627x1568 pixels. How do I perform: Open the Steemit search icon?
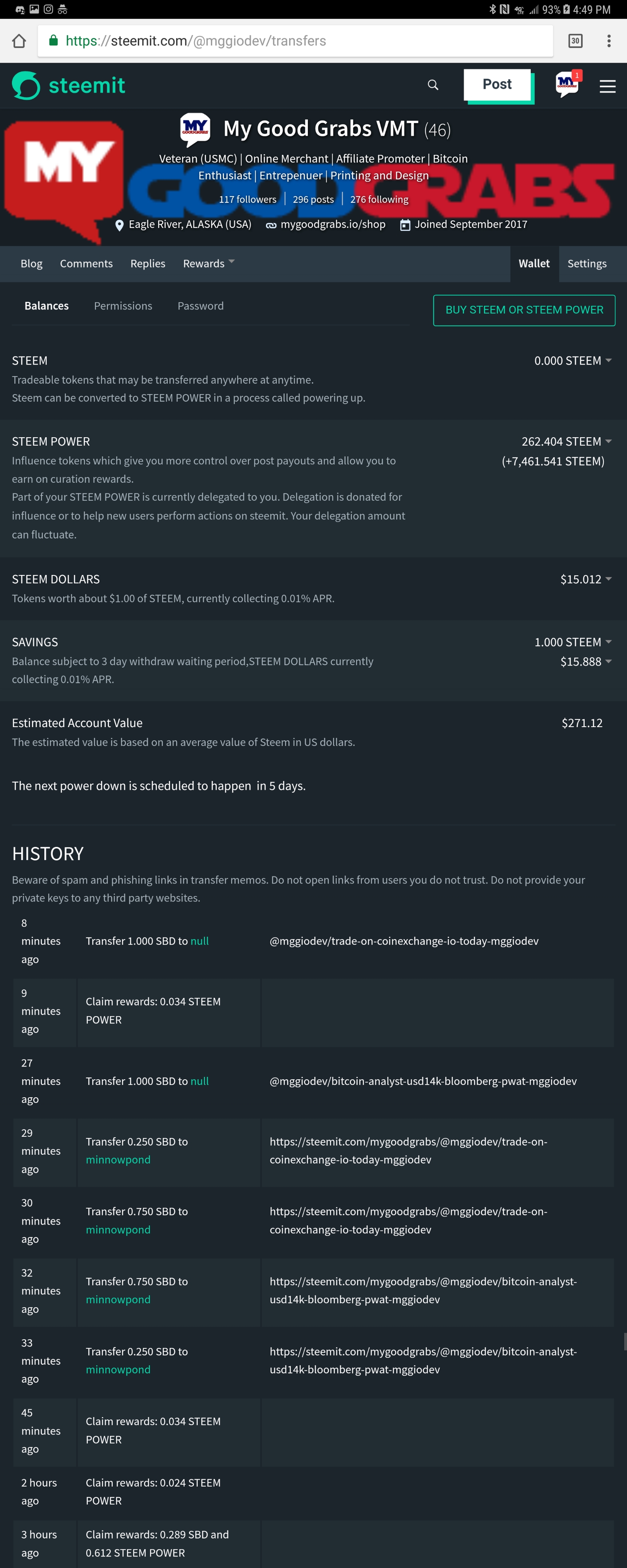(x=433, y=85)
